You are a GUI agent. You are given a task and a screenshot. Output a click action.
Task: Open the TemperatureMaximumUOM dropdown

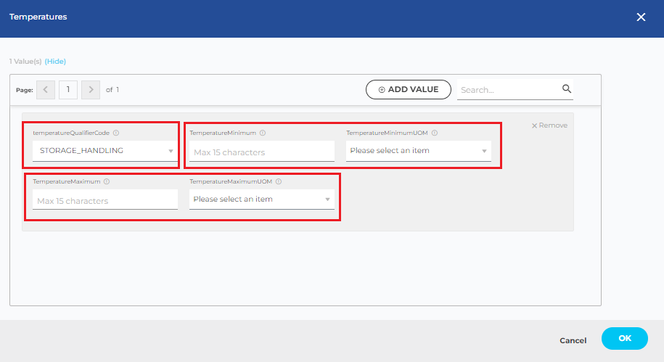(x=262, y=199)
